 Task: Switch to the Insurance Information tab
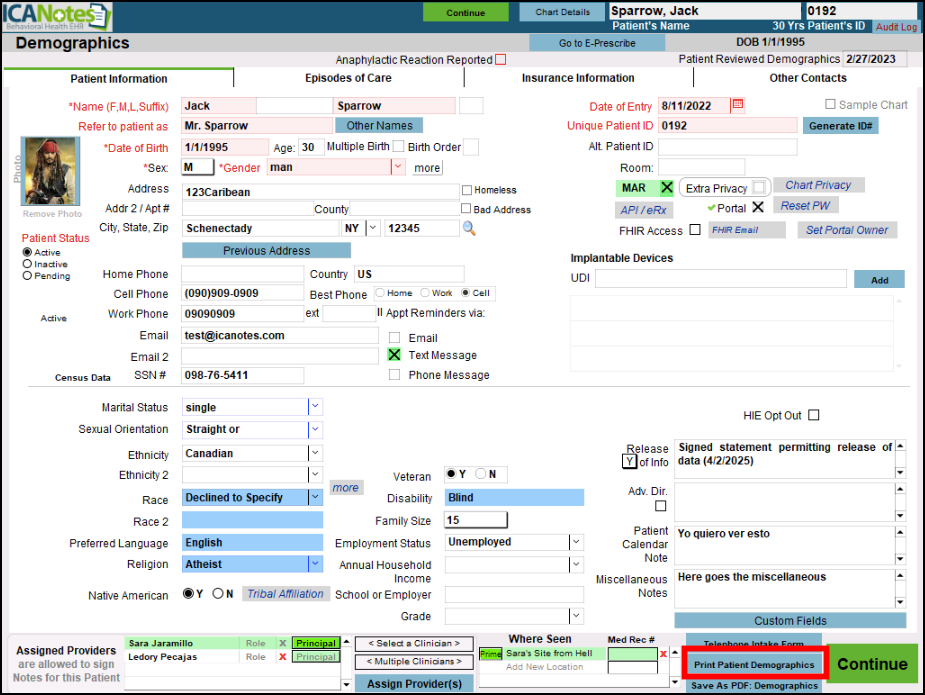click(x=578, y=78)
